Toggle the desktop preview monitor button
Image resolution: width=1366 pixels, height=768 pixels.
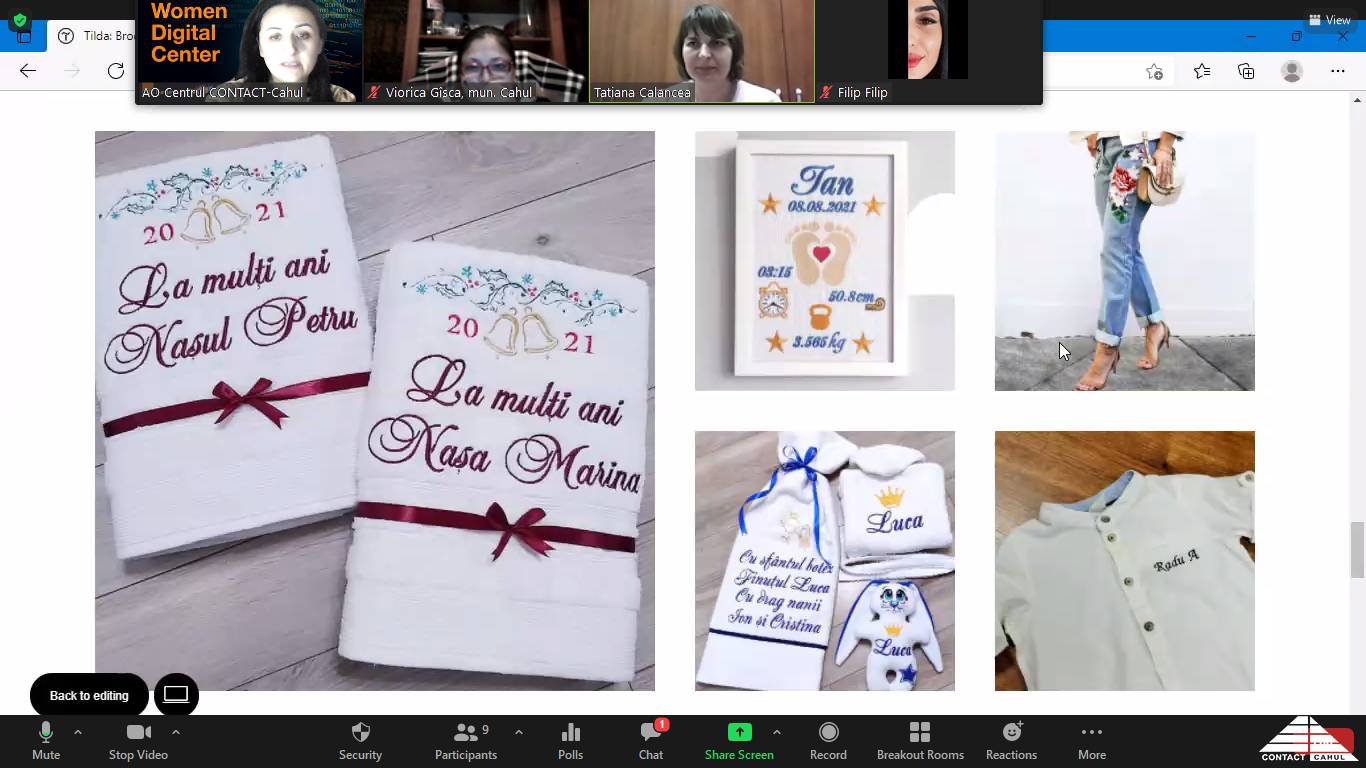(176, 695)
